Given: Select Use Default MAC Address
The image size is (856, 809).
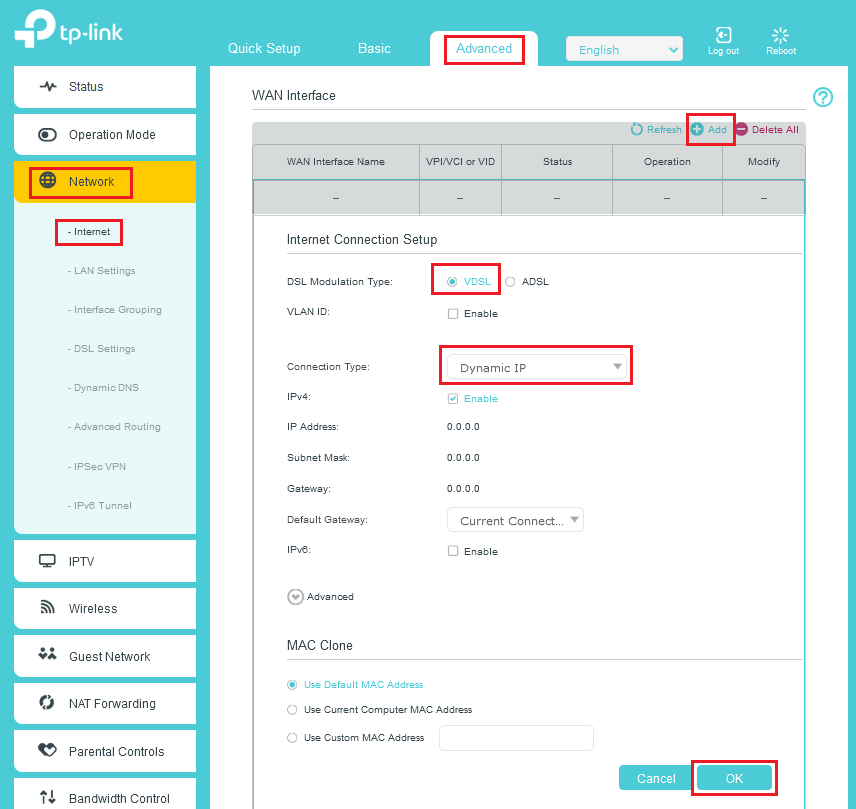Looking at the screenshot, I should tap(292, 685).
